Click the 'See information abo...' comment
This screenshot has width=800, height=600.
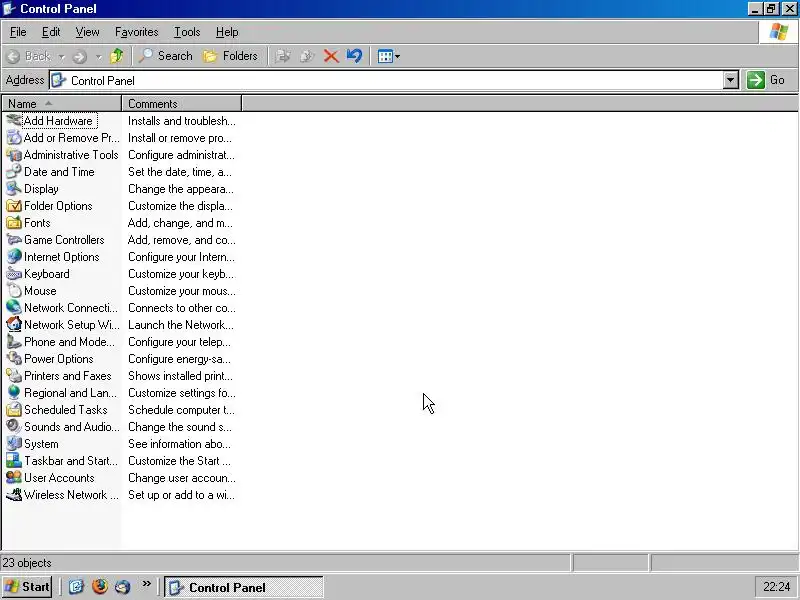179,444
